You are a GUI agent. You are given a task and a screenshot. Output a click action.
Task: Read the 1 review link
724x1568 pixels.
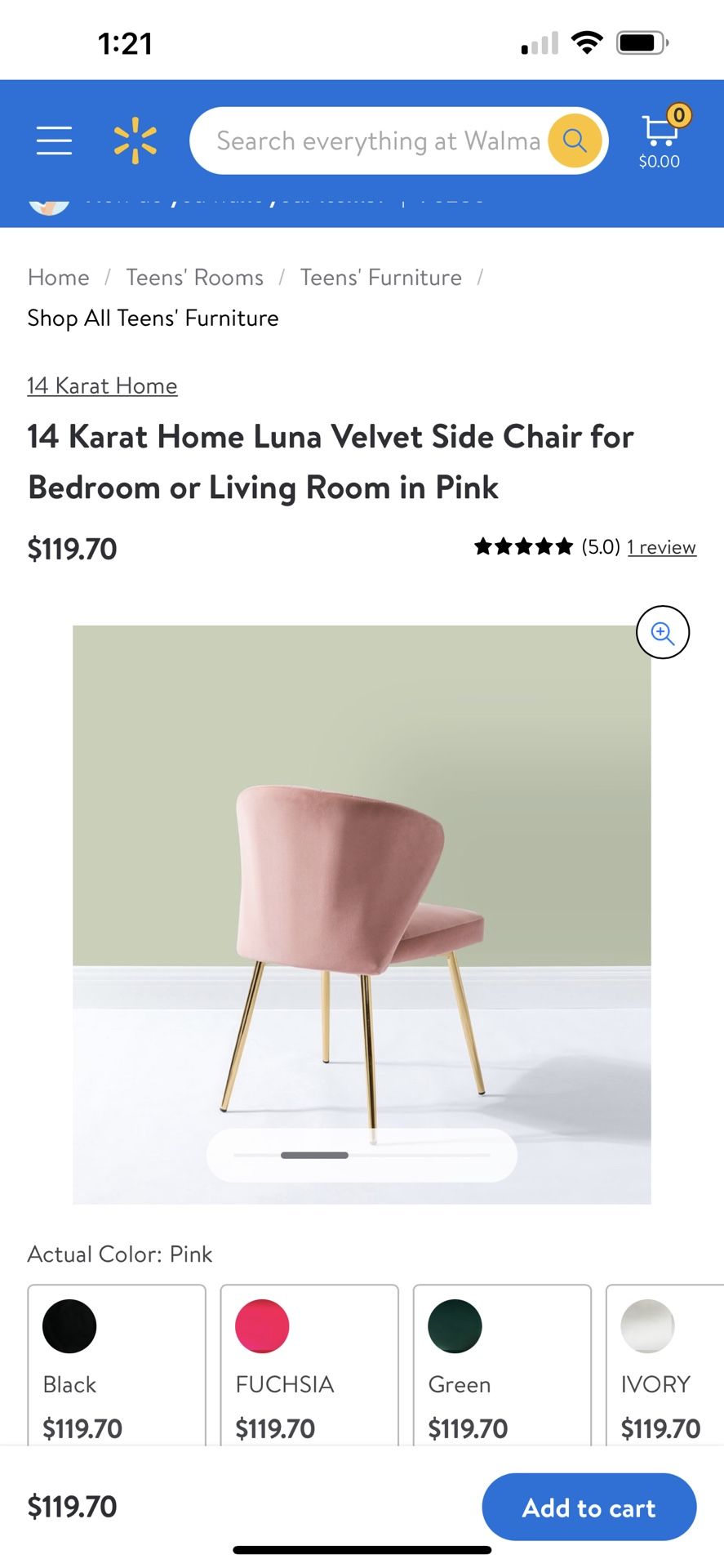click(662, 547)
